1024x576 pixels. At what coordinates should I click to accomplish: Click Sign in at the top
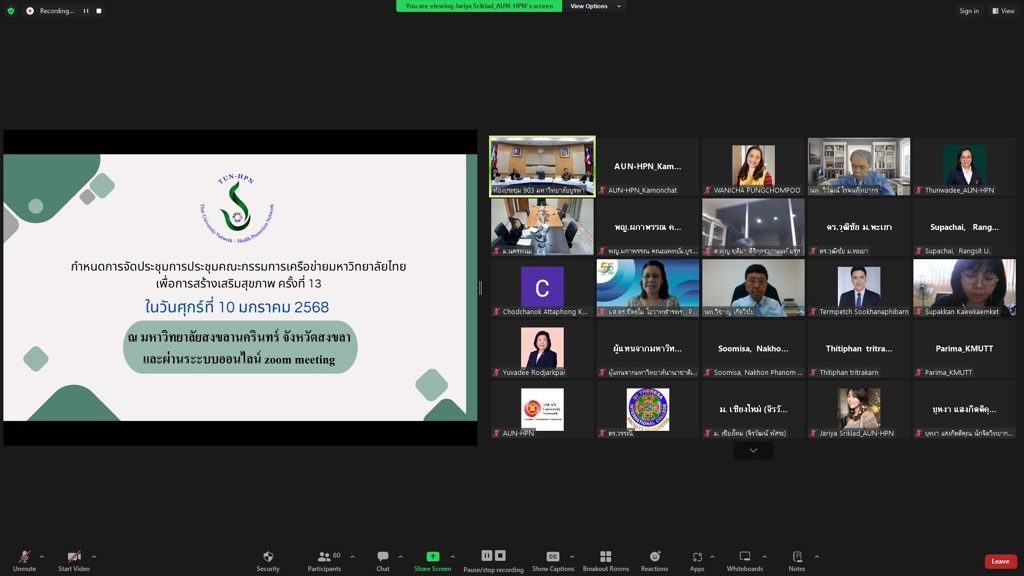point(969,11)
